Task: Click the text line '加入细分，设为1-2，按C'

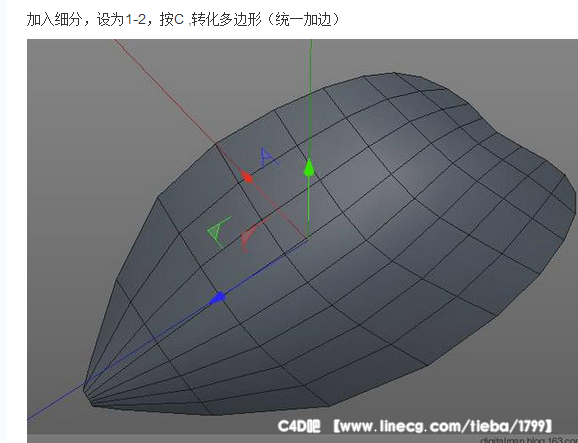Action: pos(105,20)
